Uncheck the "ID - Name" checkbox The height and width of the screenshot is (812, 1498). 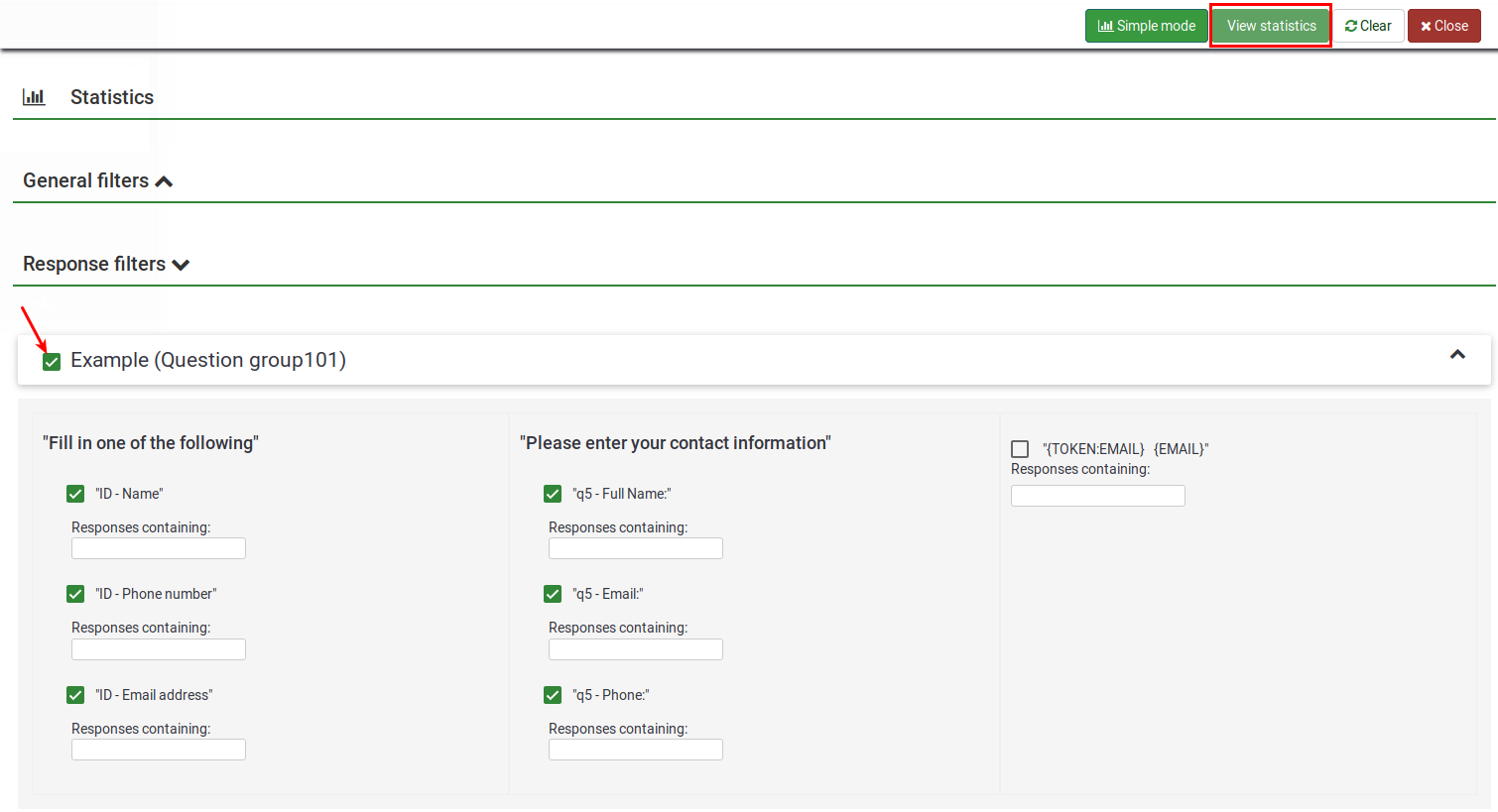pyautogui.click(x=75, y=494)
